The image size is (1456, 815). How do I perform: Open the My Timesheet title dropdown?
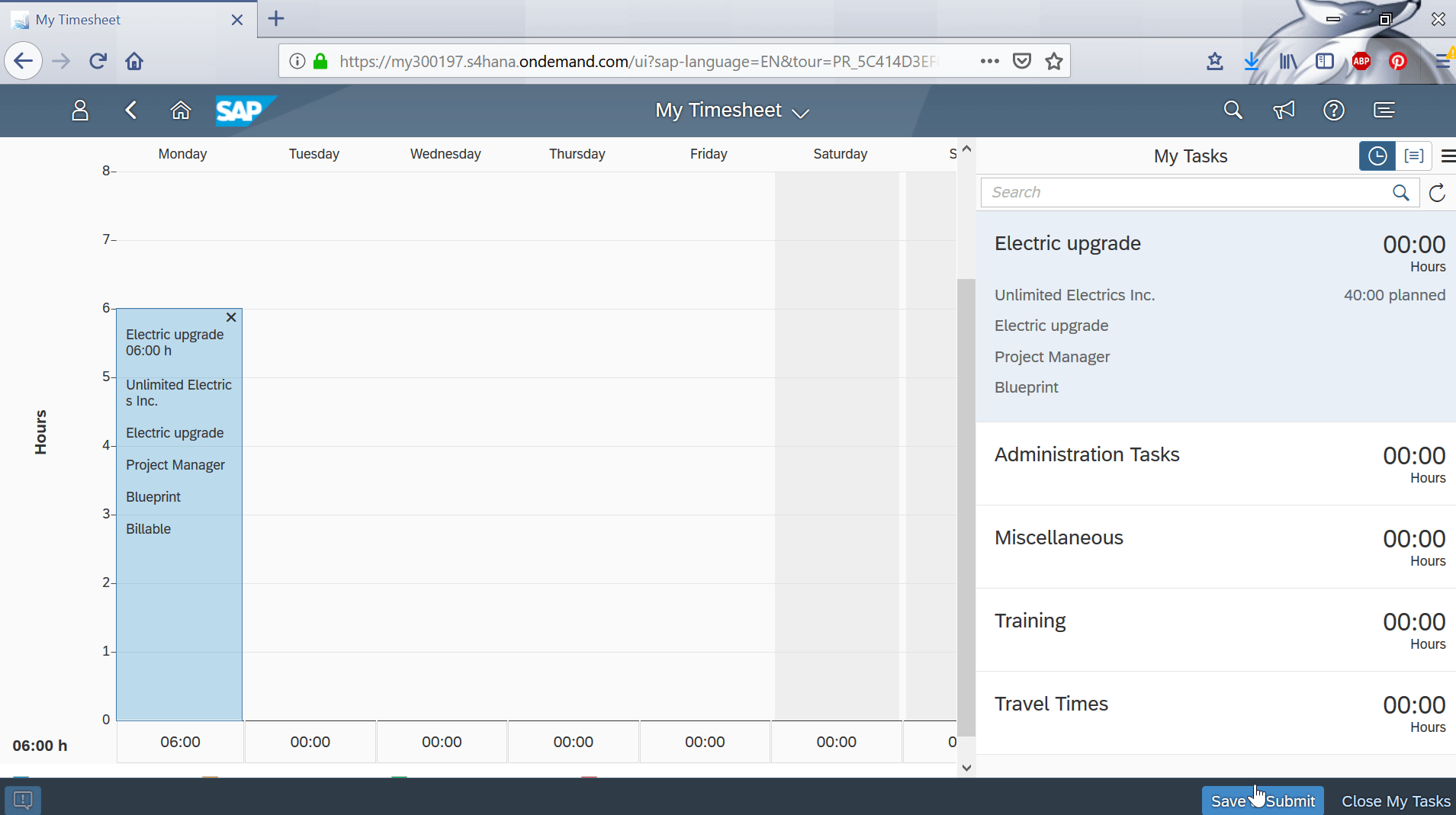click(x=800, y=112)
